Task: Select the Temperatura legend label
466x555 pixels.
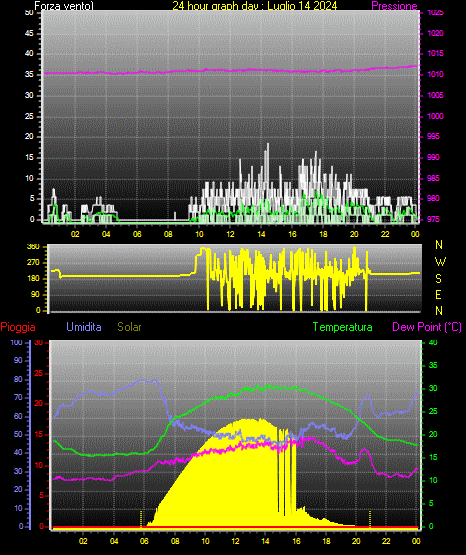Action: 343,327
